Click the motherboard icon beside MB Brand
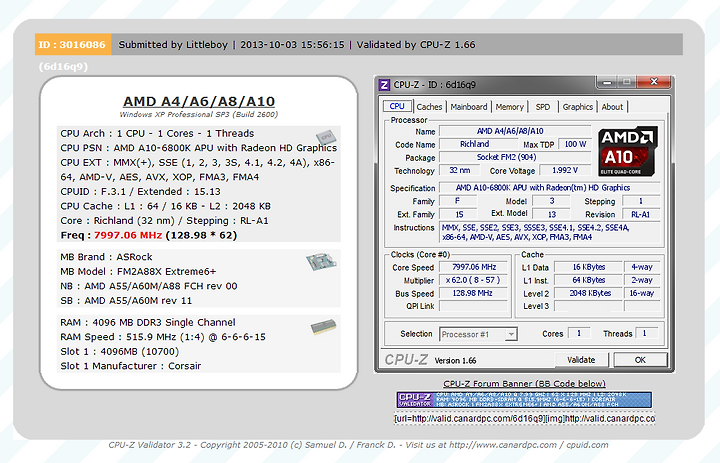This screenshot has width=720, height=463. click(x=321, y=261)
